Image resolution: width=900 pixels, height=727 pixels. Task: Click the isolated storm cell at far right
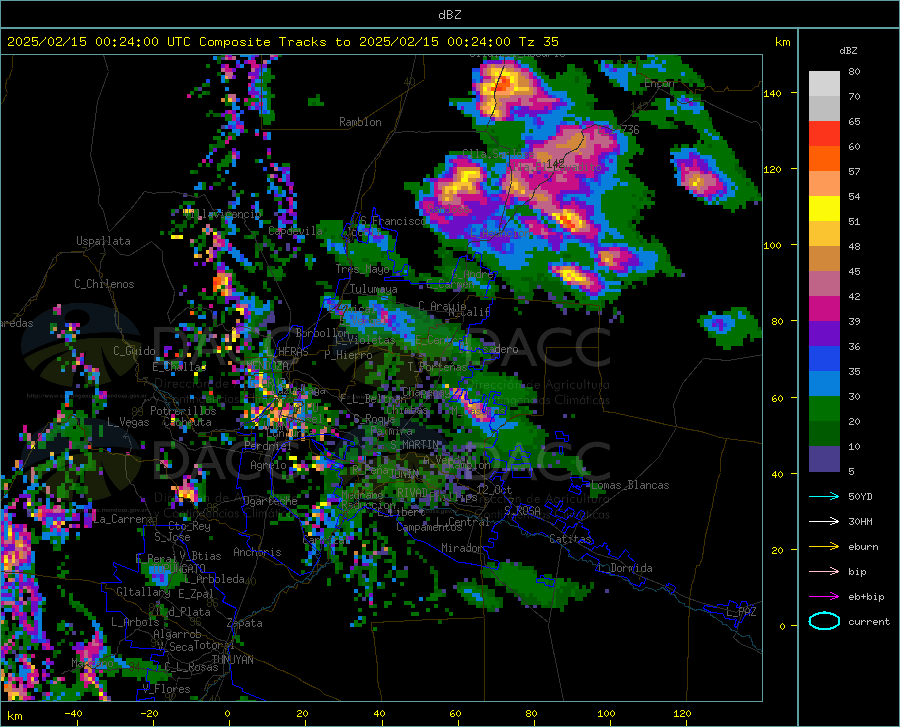point(703,178)
